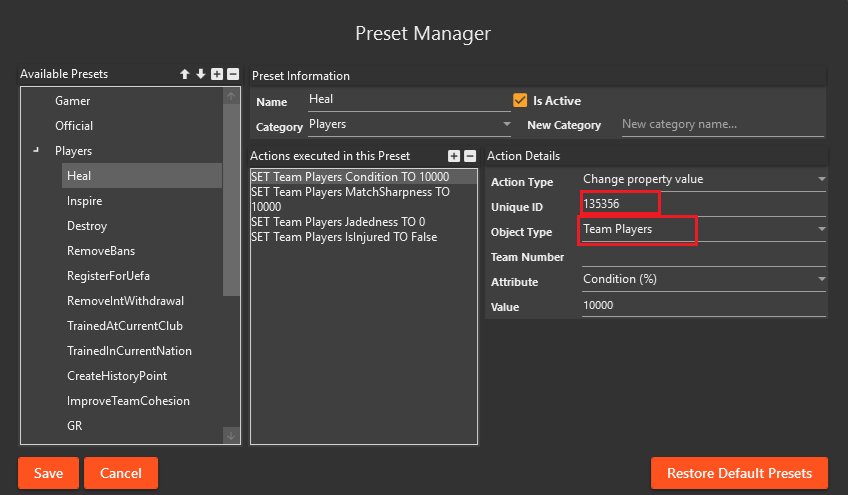The image size is (848, 495).
Task: Click the Cancel button
Action: (x=121, y=473)
